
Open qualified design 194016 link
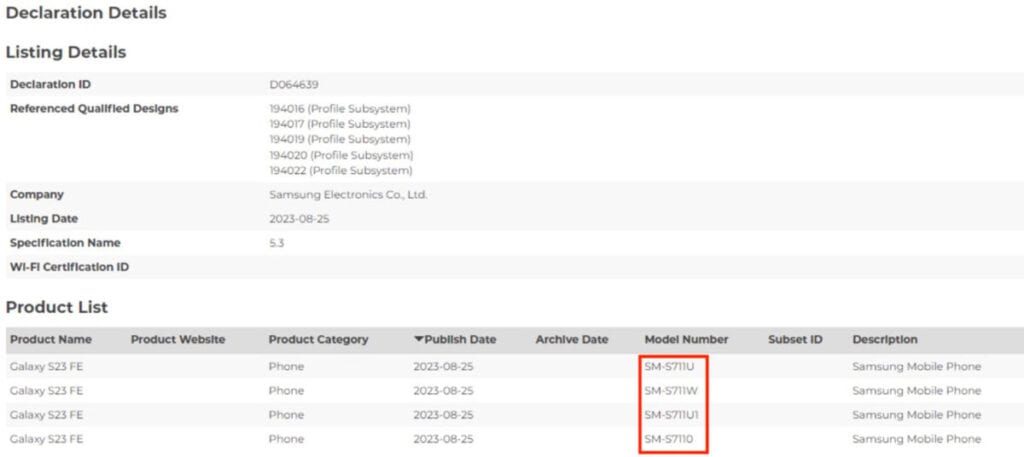(340, 108)
